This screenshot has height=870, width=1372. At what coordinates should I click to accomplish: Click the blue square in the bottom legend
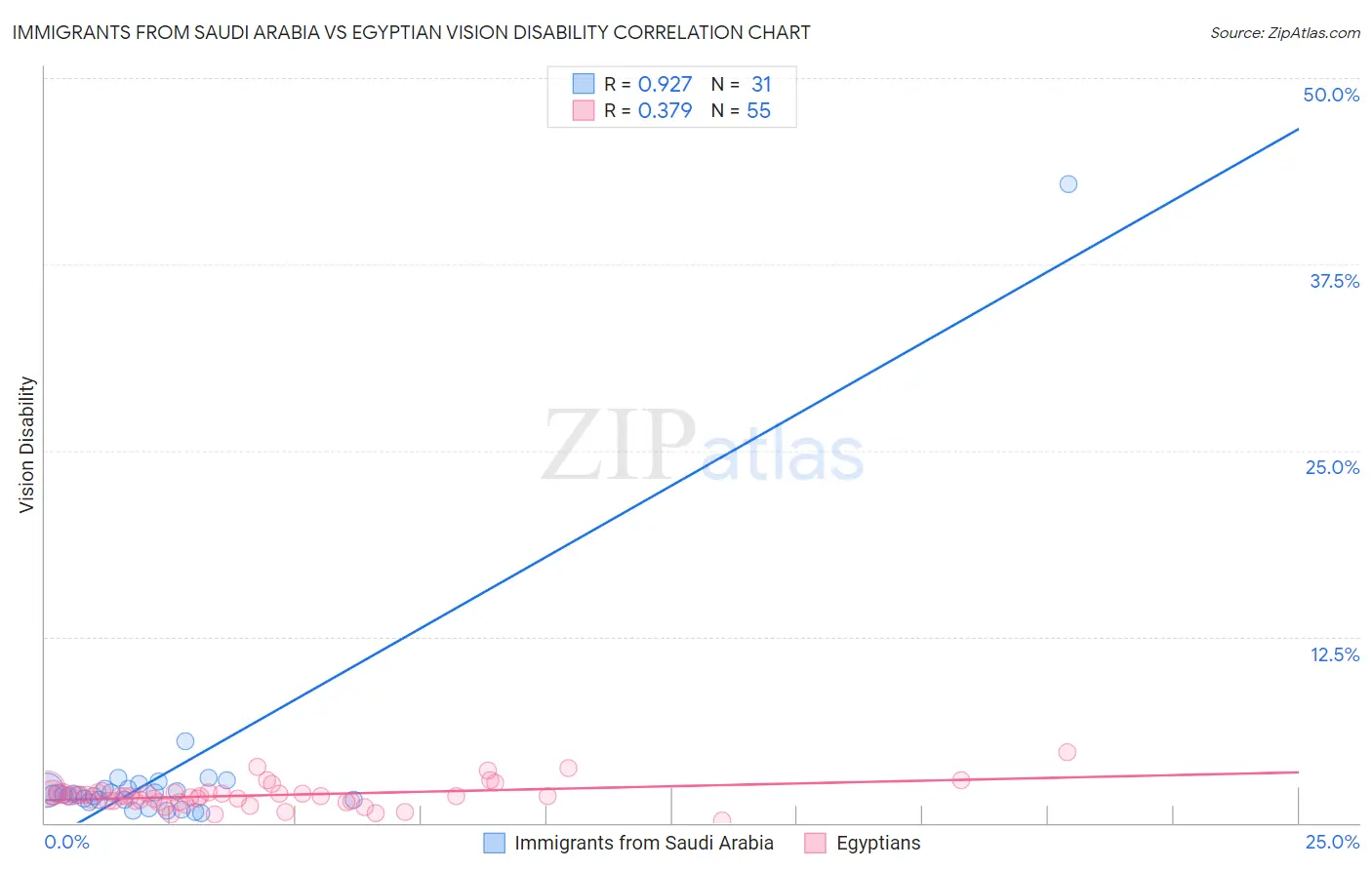click(495, 843)
